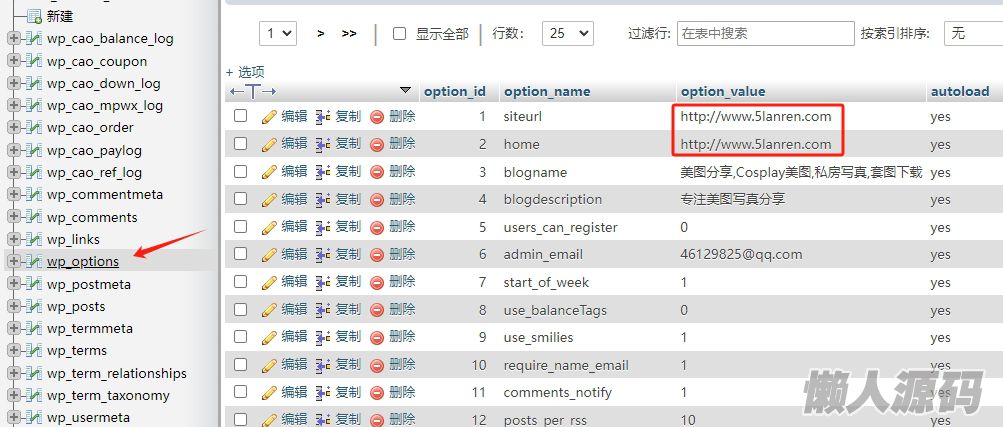Expand the wp_options tree node
This screenshot has height=427, width=1003.
coord(13,261)
